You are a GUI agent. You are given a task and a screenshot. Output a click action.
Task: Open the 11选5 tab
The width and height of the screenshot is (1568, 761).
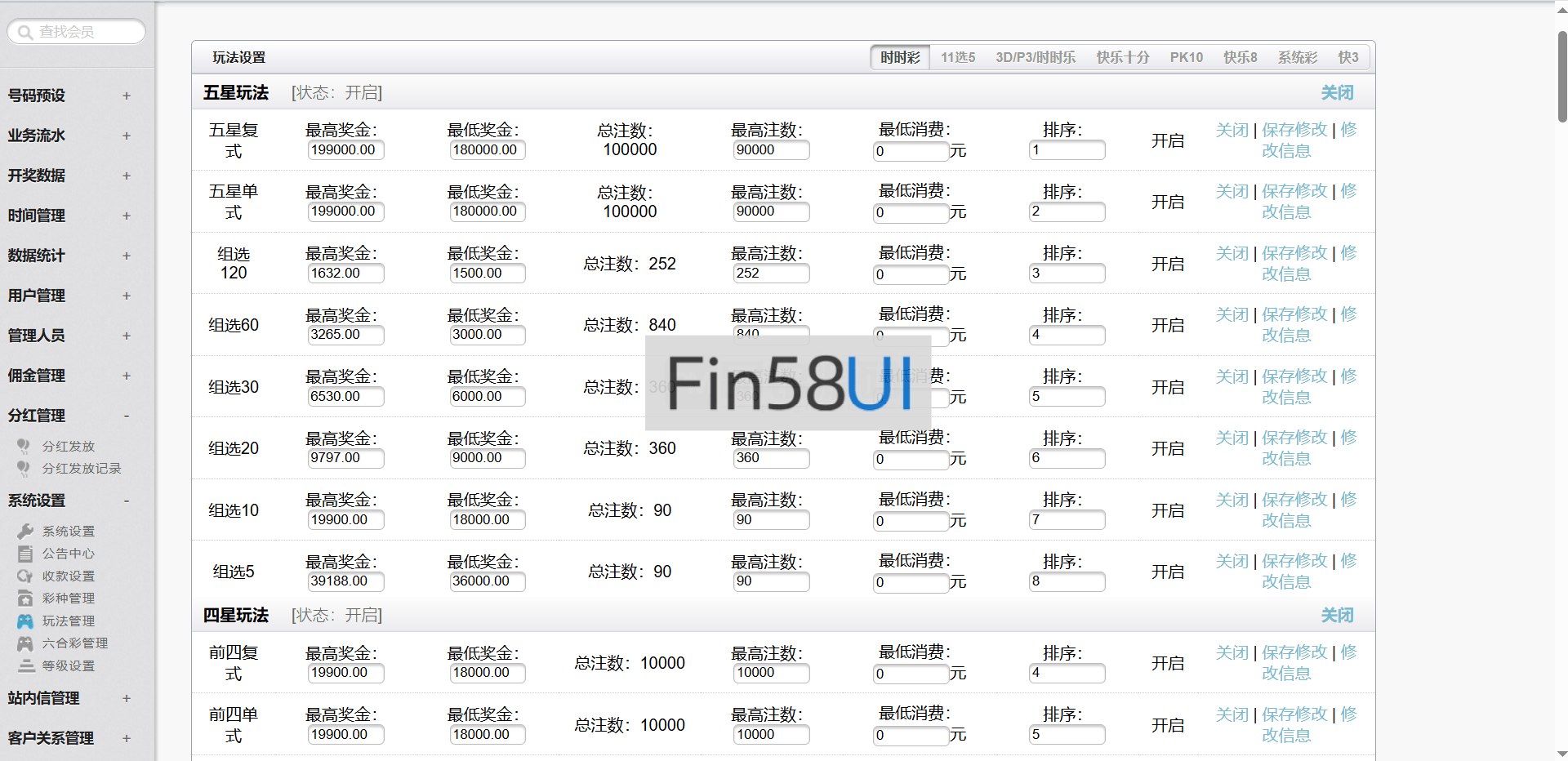957,57
